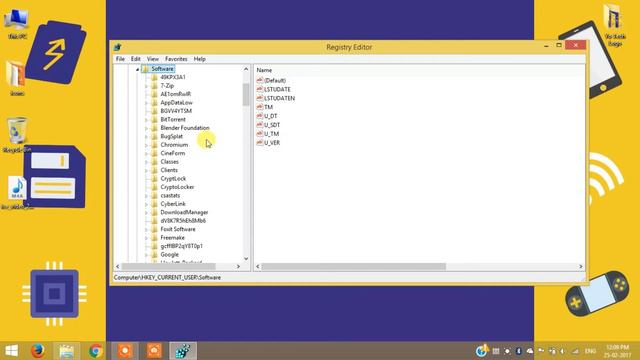Click the tree pane vertical scrollbar thumb
Viewport: 640px width, 360px height.
246,94
